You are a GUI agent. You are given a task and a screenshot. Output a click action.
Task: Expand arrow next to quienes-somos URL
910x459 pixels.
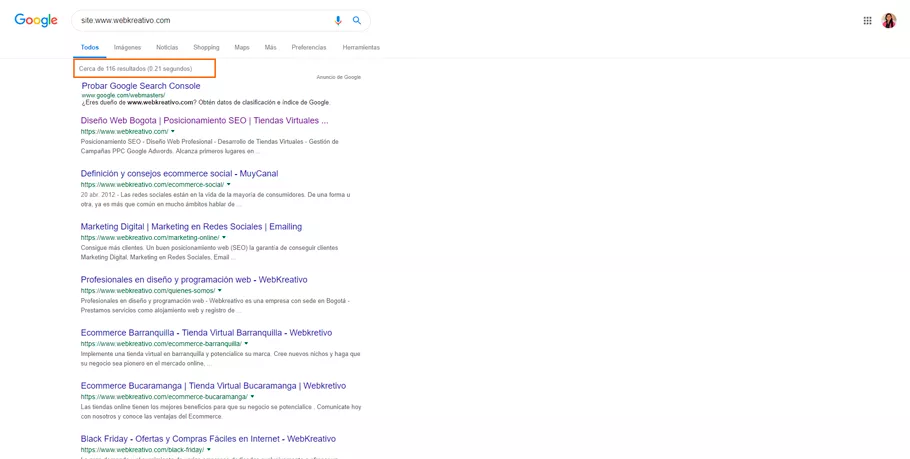(220, 291)
